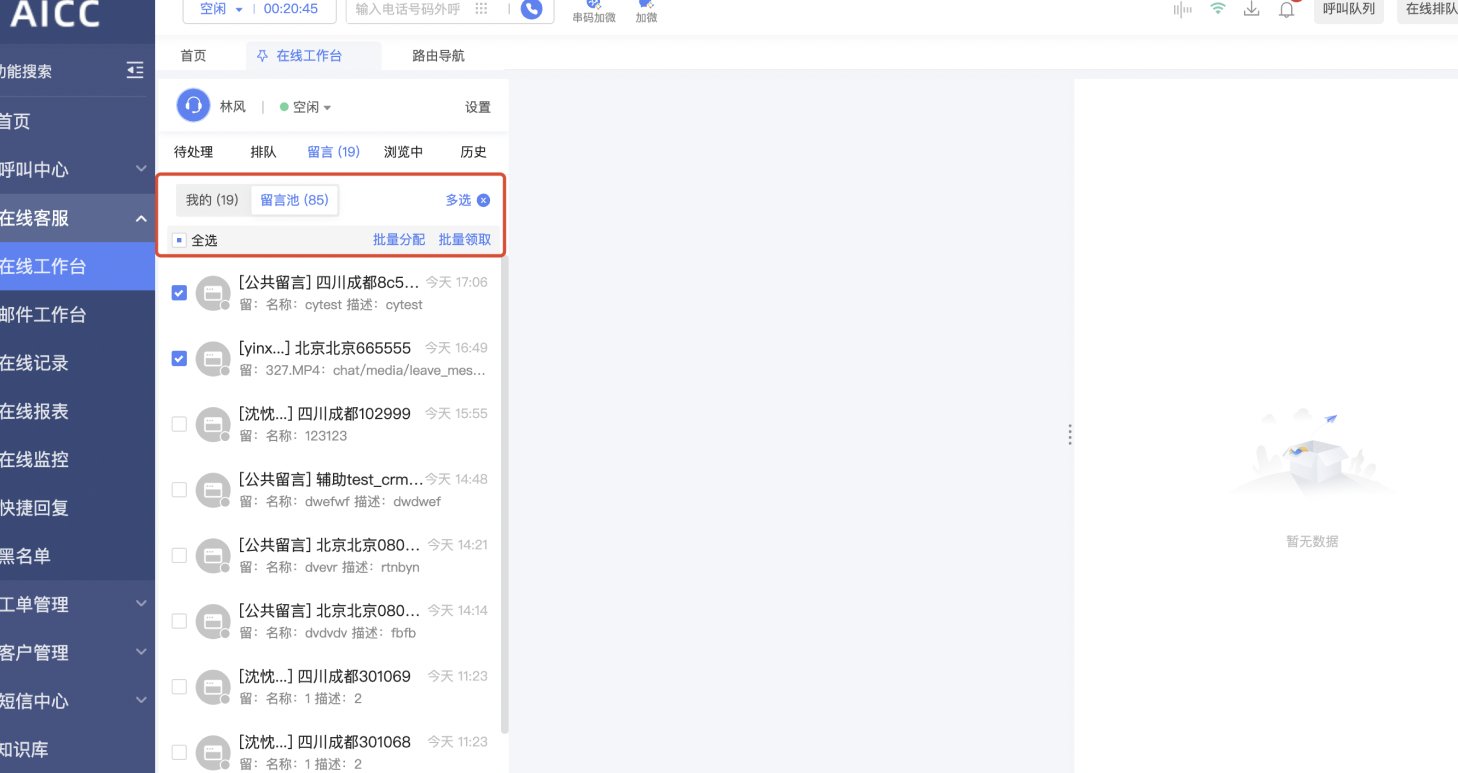Viewport: 1458px width, 773px height.
Task: Open 在线记录 in the sidebar
Action: click(x=77, y=363)
